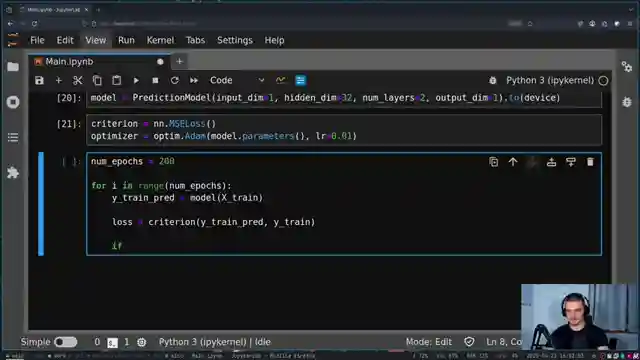The height and width of the screenshot is (360, 640).
Task: Close Main.ipynb tab via unsaved dot
Action: 160,62
